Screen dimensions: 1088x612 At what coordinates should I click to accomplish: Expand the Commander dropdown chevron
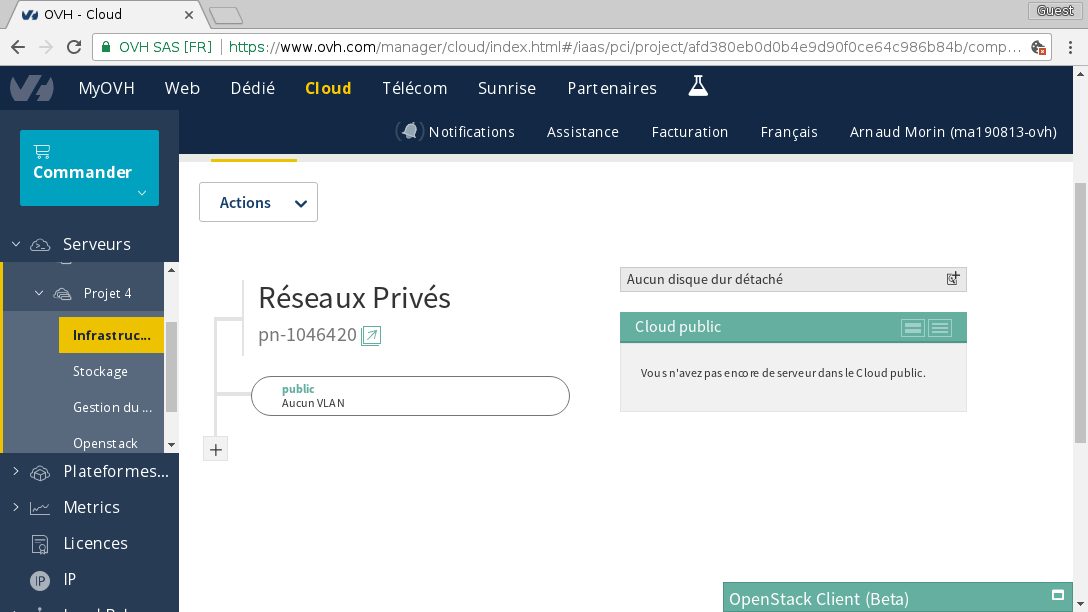click(x=142, y=193)
